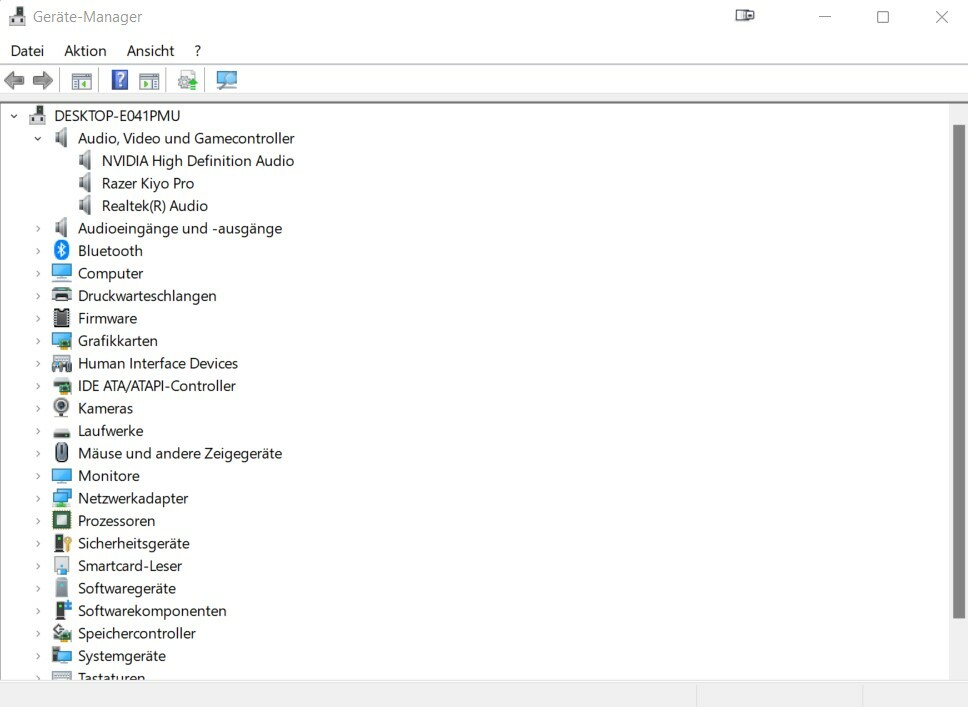Expand the Bluetooth category chevron
The image size is (968, 707).
point(38,251)
